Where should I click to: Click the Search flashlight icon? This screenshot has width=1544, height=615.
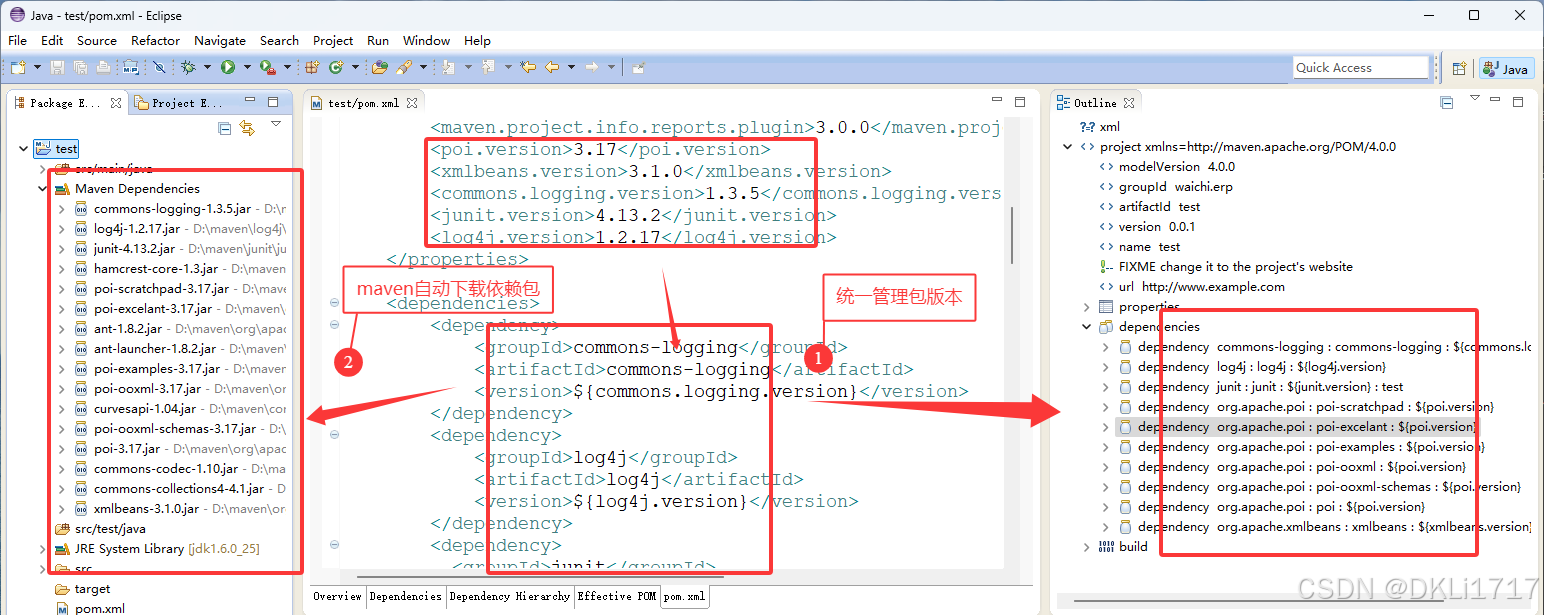[x=404, y=67]
